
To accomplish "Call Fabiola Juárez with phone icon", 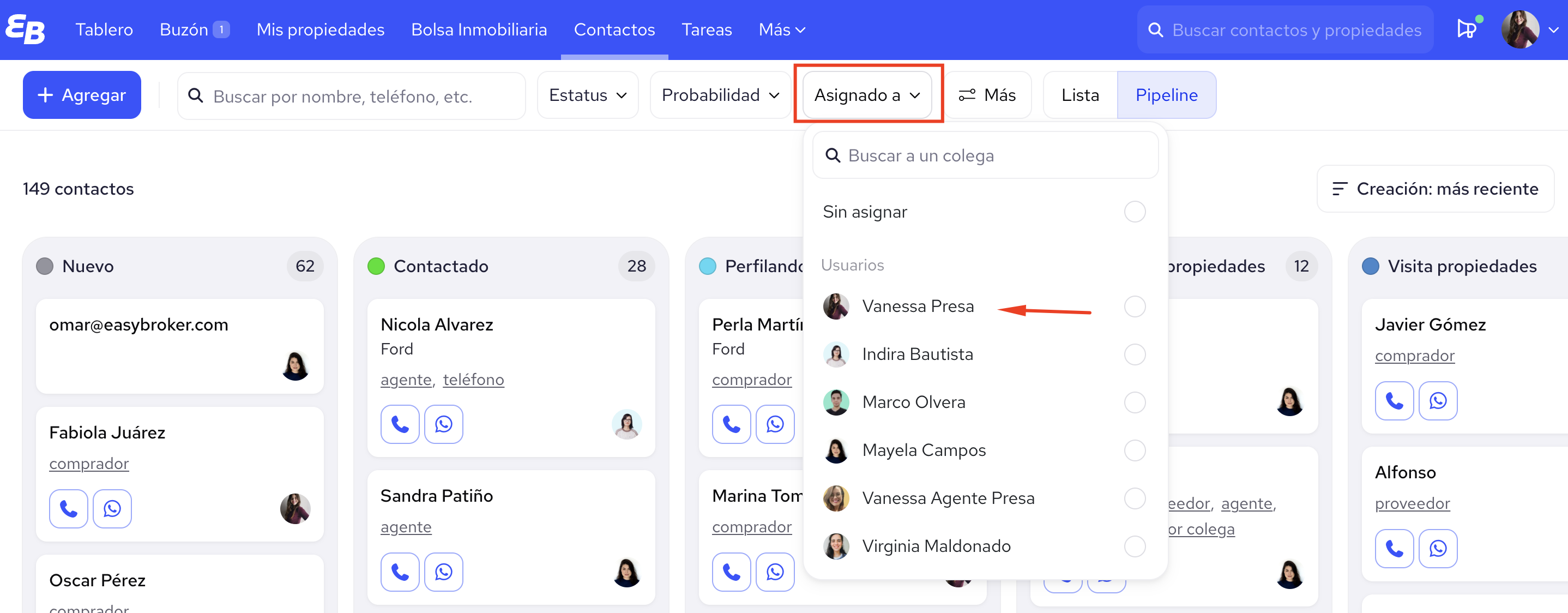I will pos(69,508).
